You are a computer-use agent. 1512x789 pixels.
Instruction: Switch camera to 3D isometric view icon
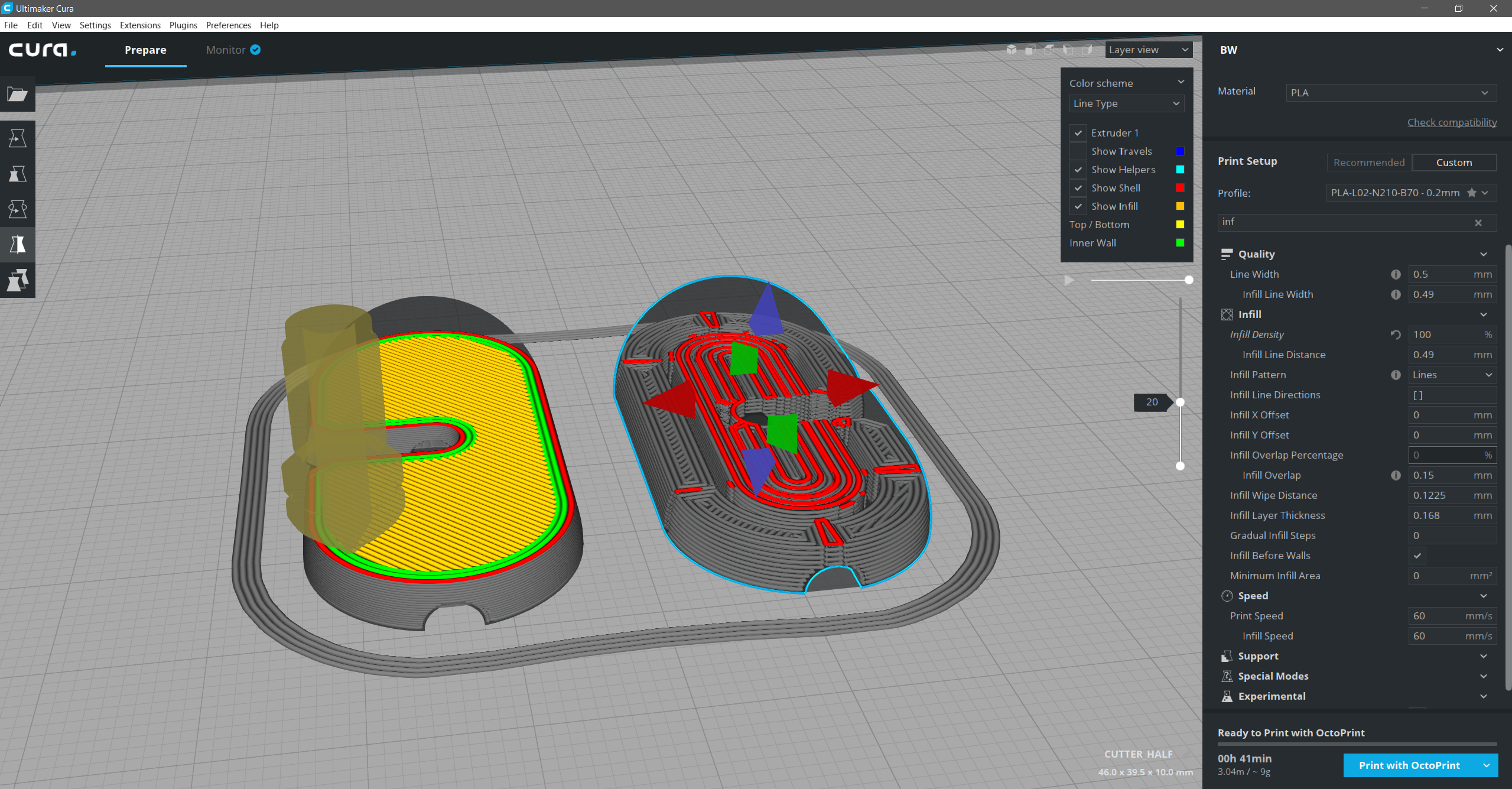point(1012,50)
